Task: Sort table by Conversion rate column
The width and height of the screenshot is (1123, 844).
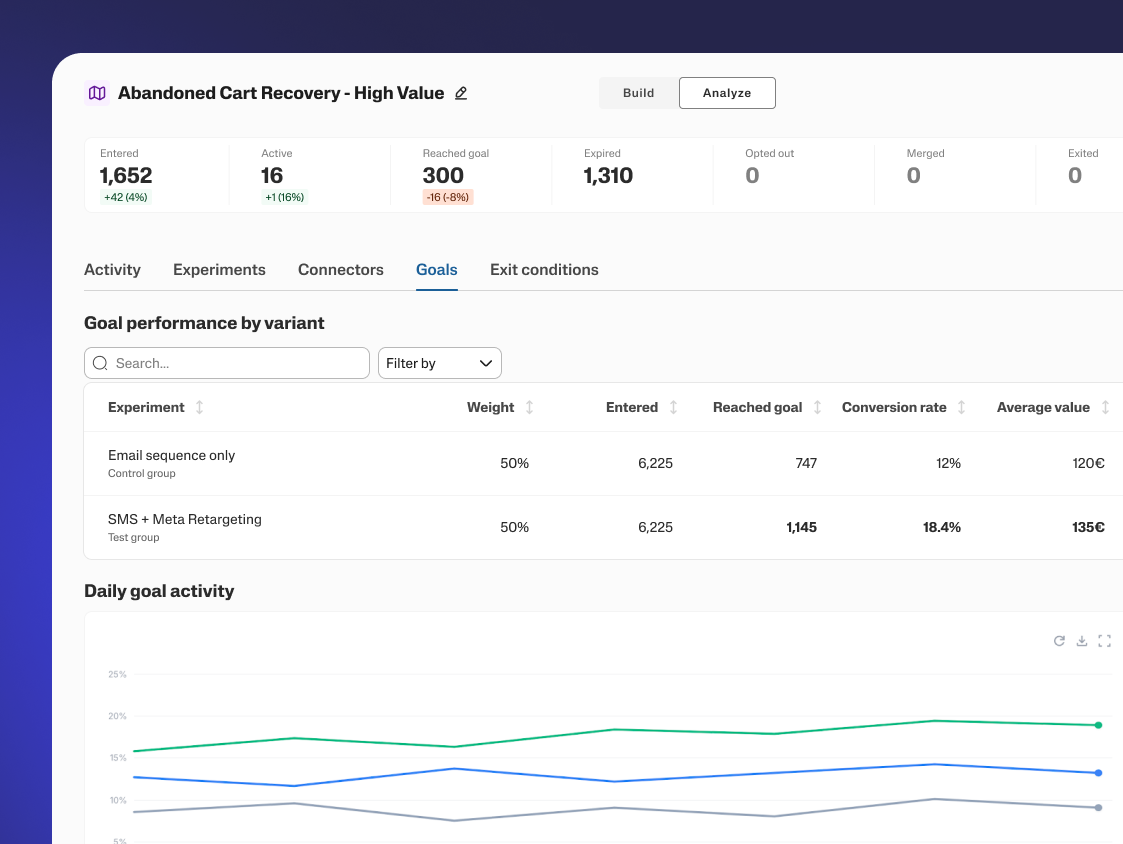Action: (961, 407)
